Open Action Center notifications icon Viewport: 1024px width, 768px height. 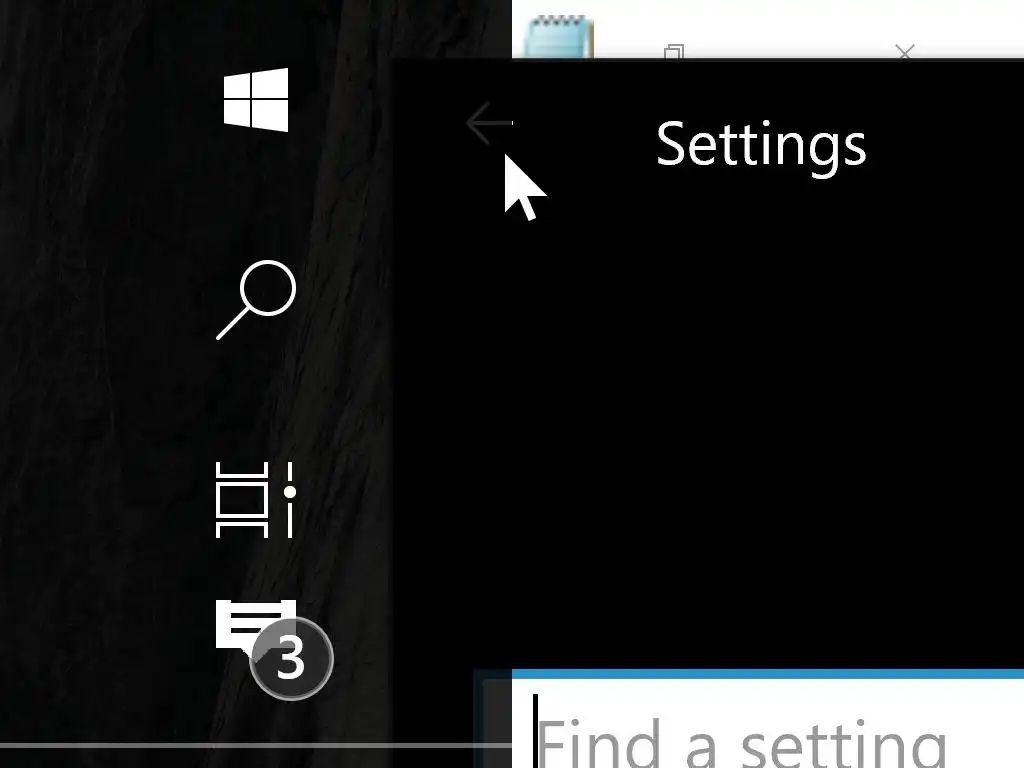256,627
